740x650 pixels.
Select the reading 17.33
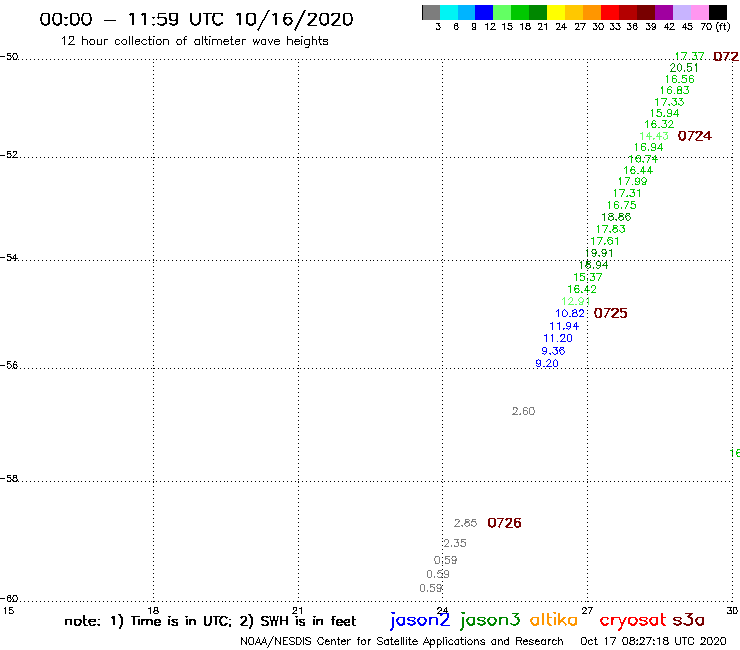pos(669,102)
